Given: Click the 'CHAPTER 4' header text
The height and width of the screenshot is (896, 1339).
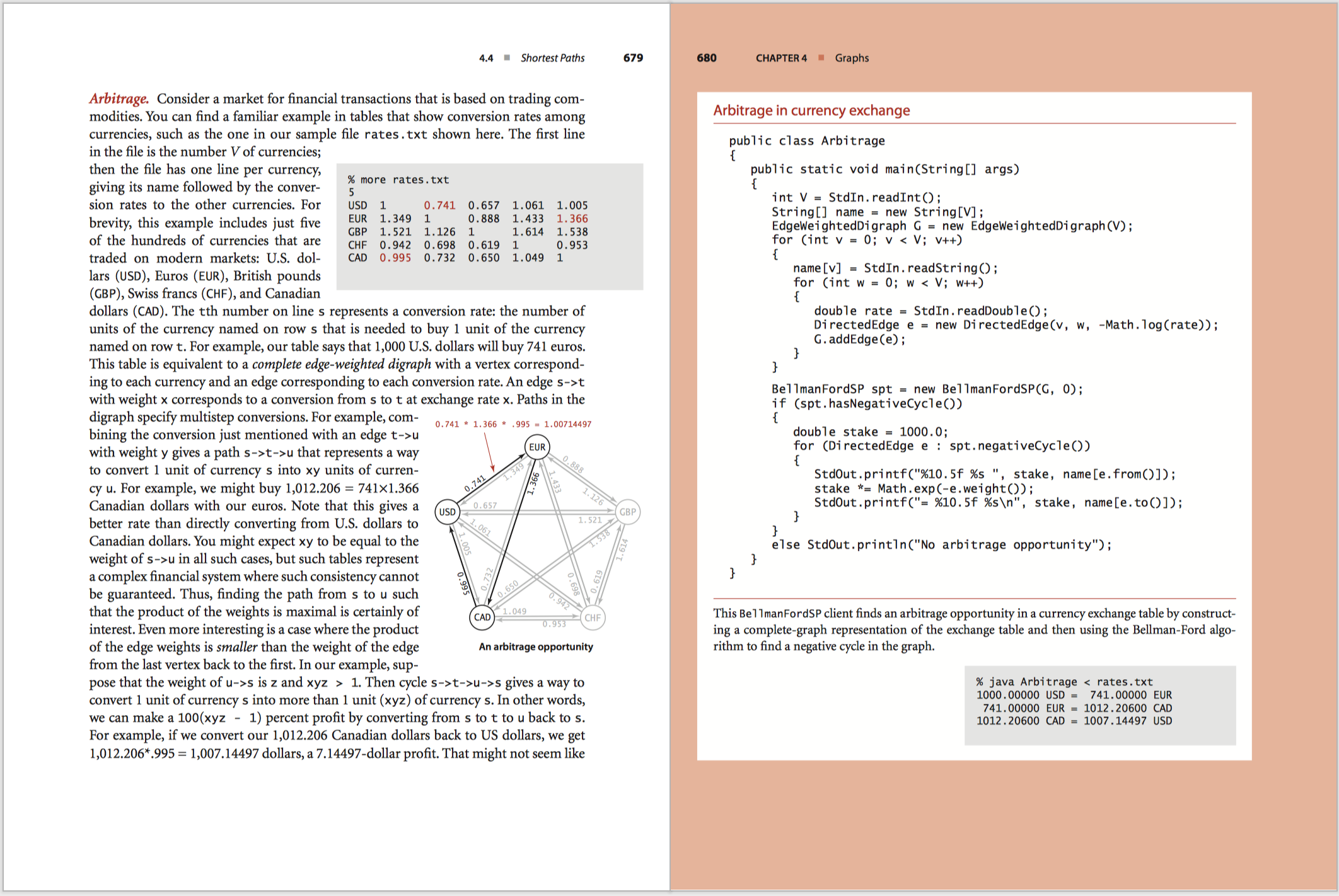Looking at the screenshot, I should (781, 58).
